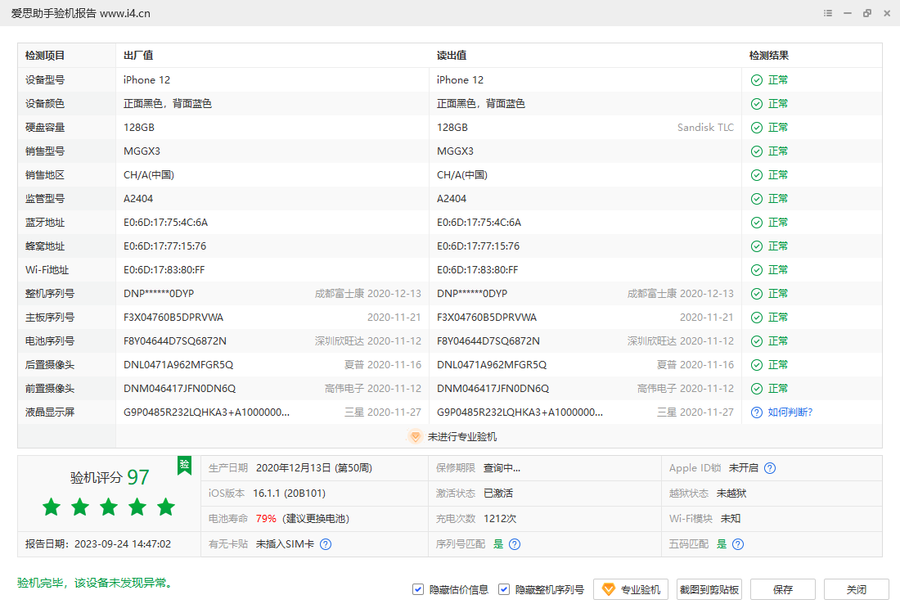Viewport: 900px width, 613px height.
Task: Open the title bar menu list icon
Action: (x=828, y=13)
